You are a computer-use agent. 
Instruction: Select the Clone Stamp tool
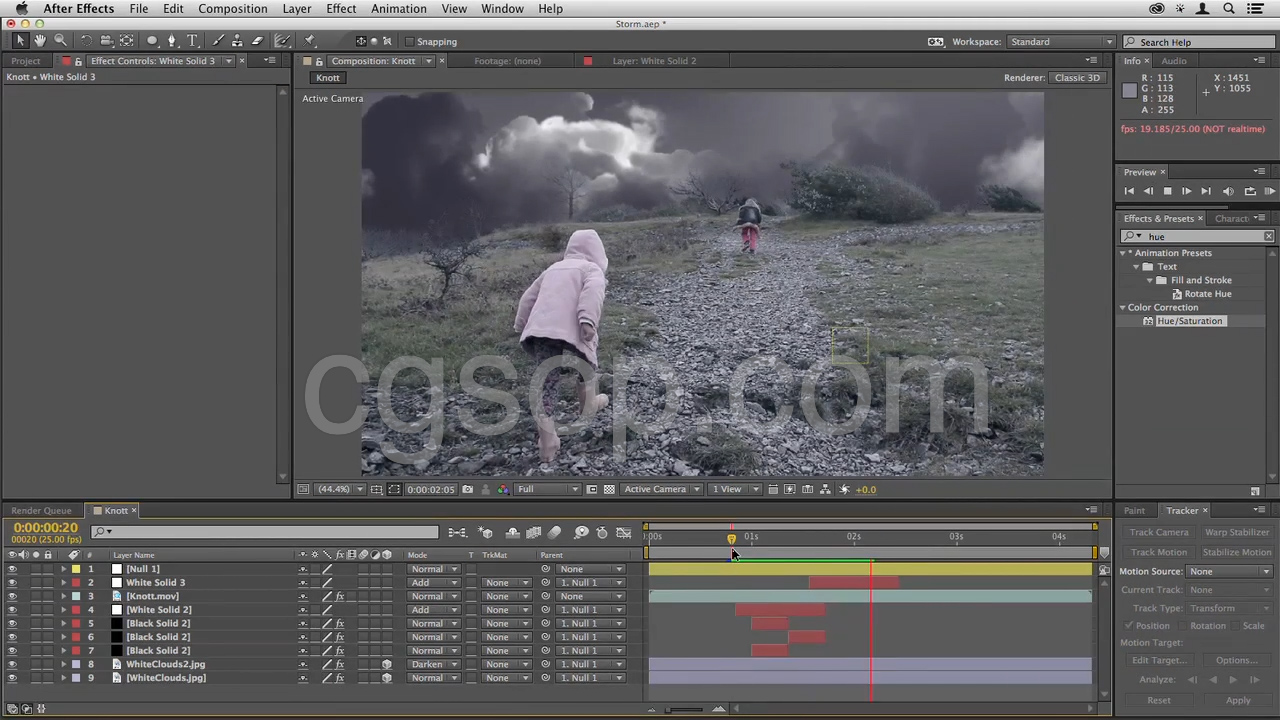(x=238, y=41)
